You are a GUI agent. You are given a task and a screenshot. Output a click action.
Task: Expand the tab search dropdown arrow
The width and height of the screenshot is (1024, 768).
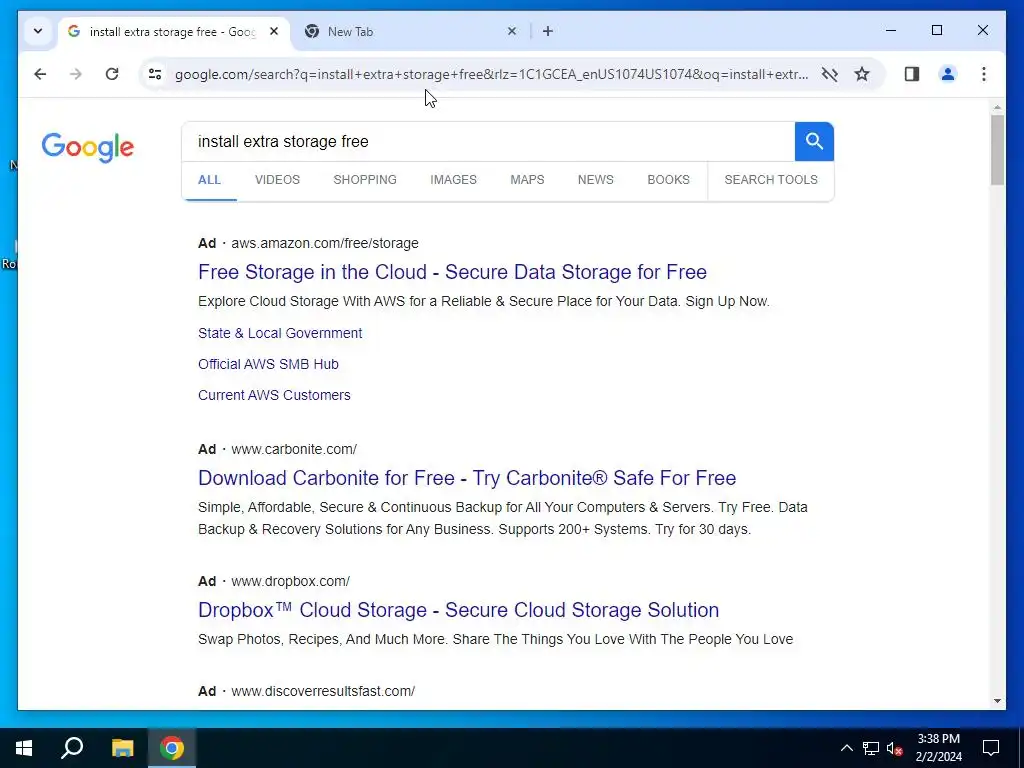click(x=38, y=31)
